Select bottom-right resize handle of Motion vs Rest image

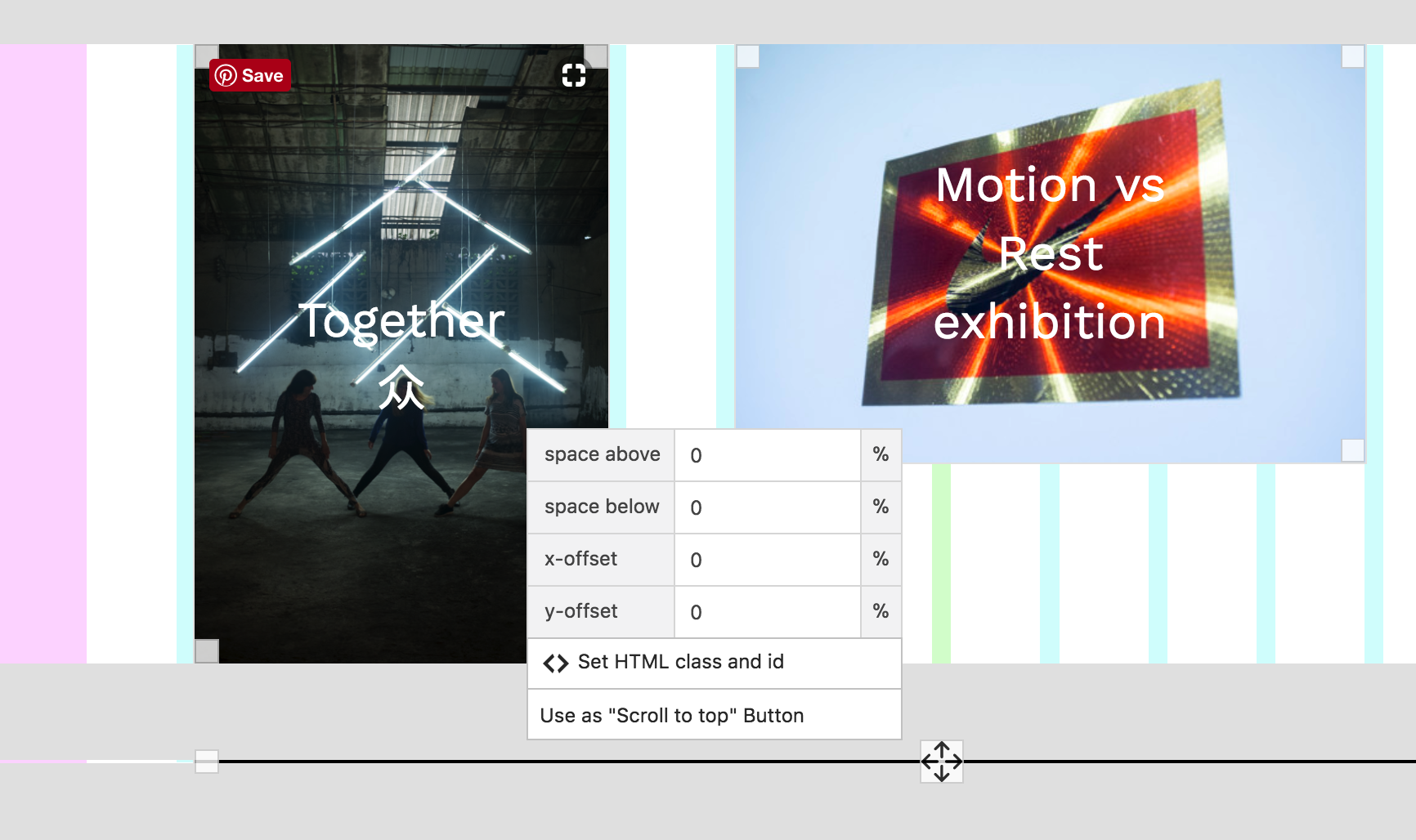click(1353, 450)
